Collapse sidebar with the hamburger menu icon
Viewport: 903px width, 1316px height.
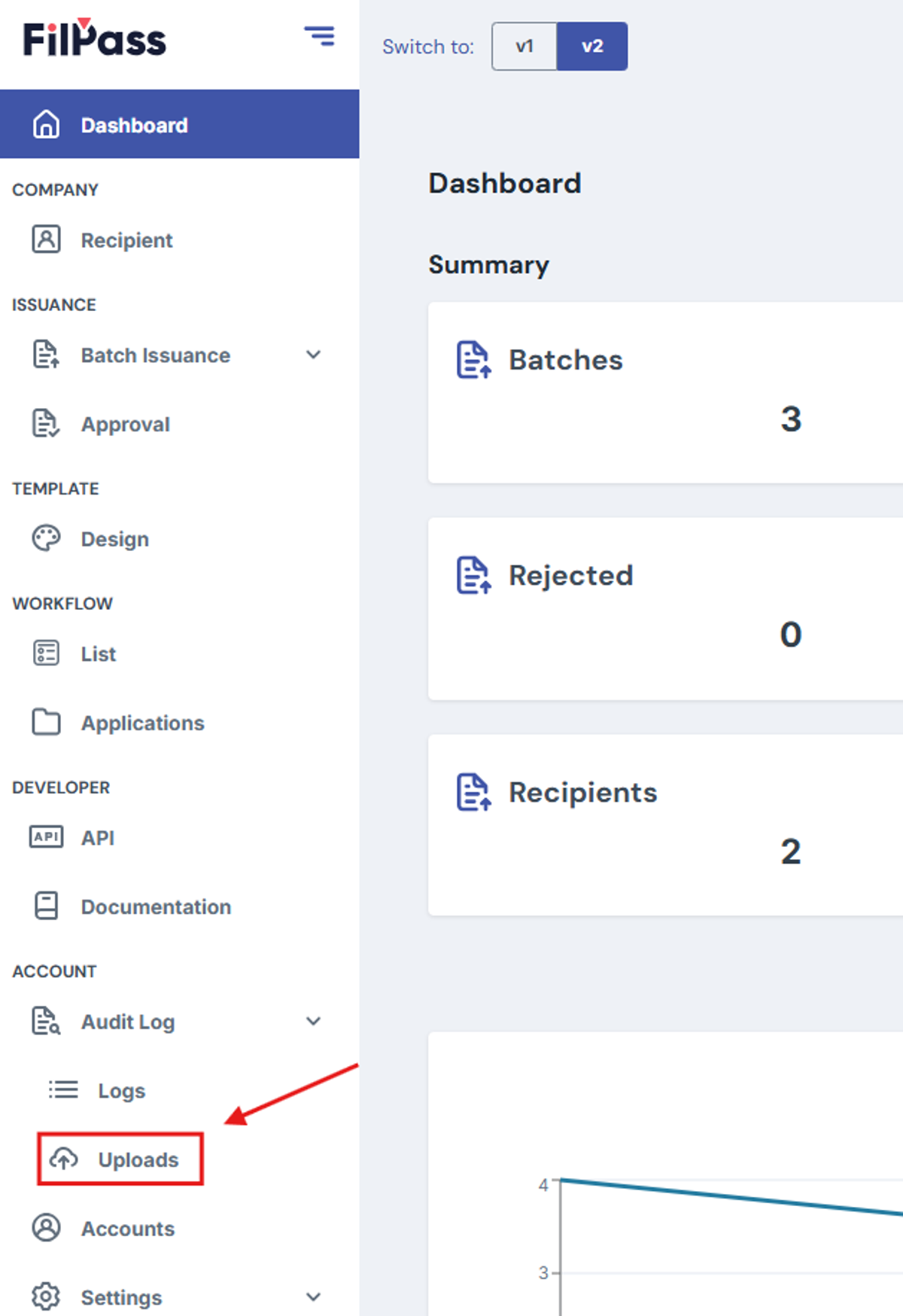pos(320,35)
